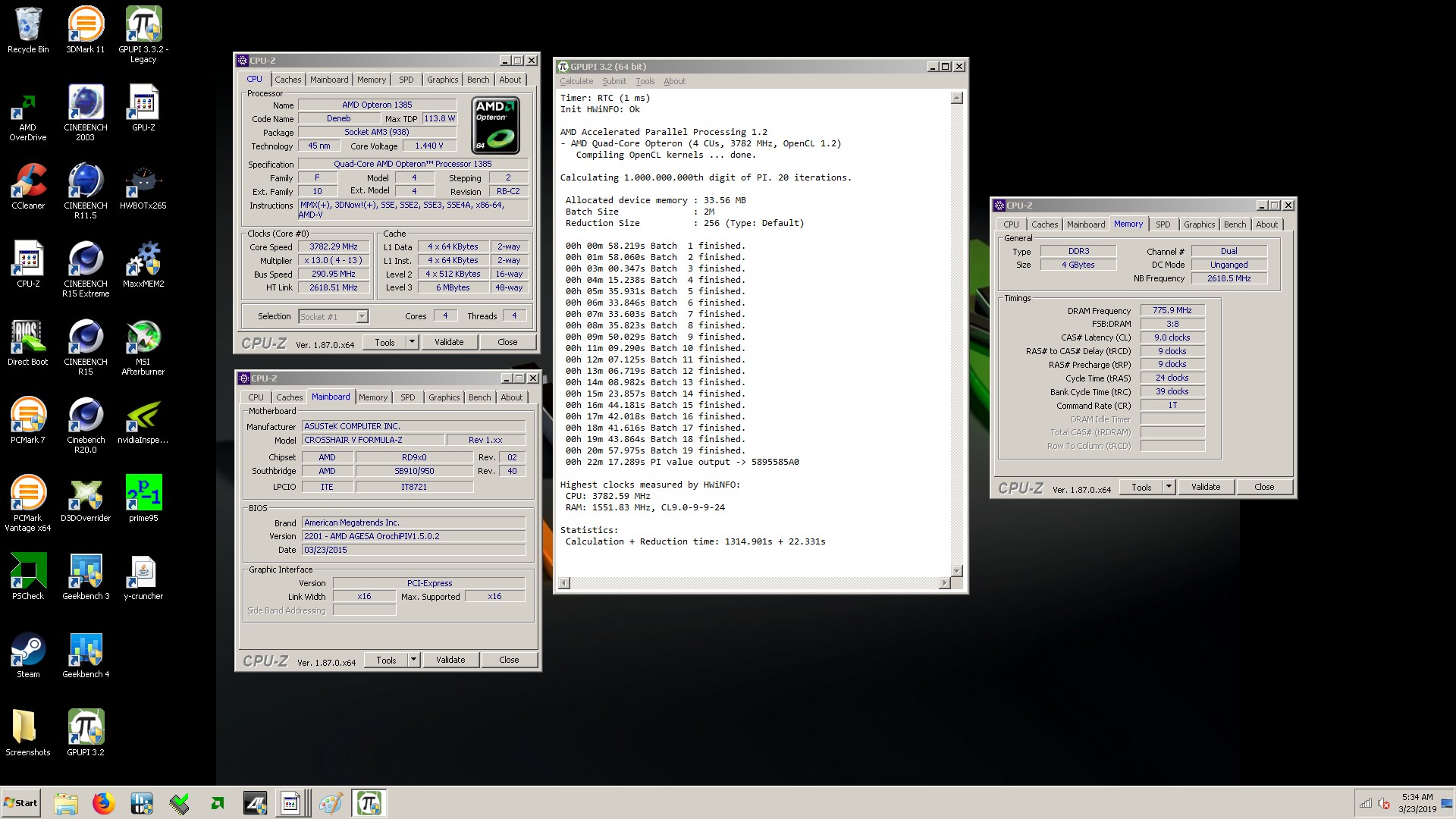Open MSI Afterburner desktop icon
This screenshot has height=819, width=1456.
pos(143,347)
